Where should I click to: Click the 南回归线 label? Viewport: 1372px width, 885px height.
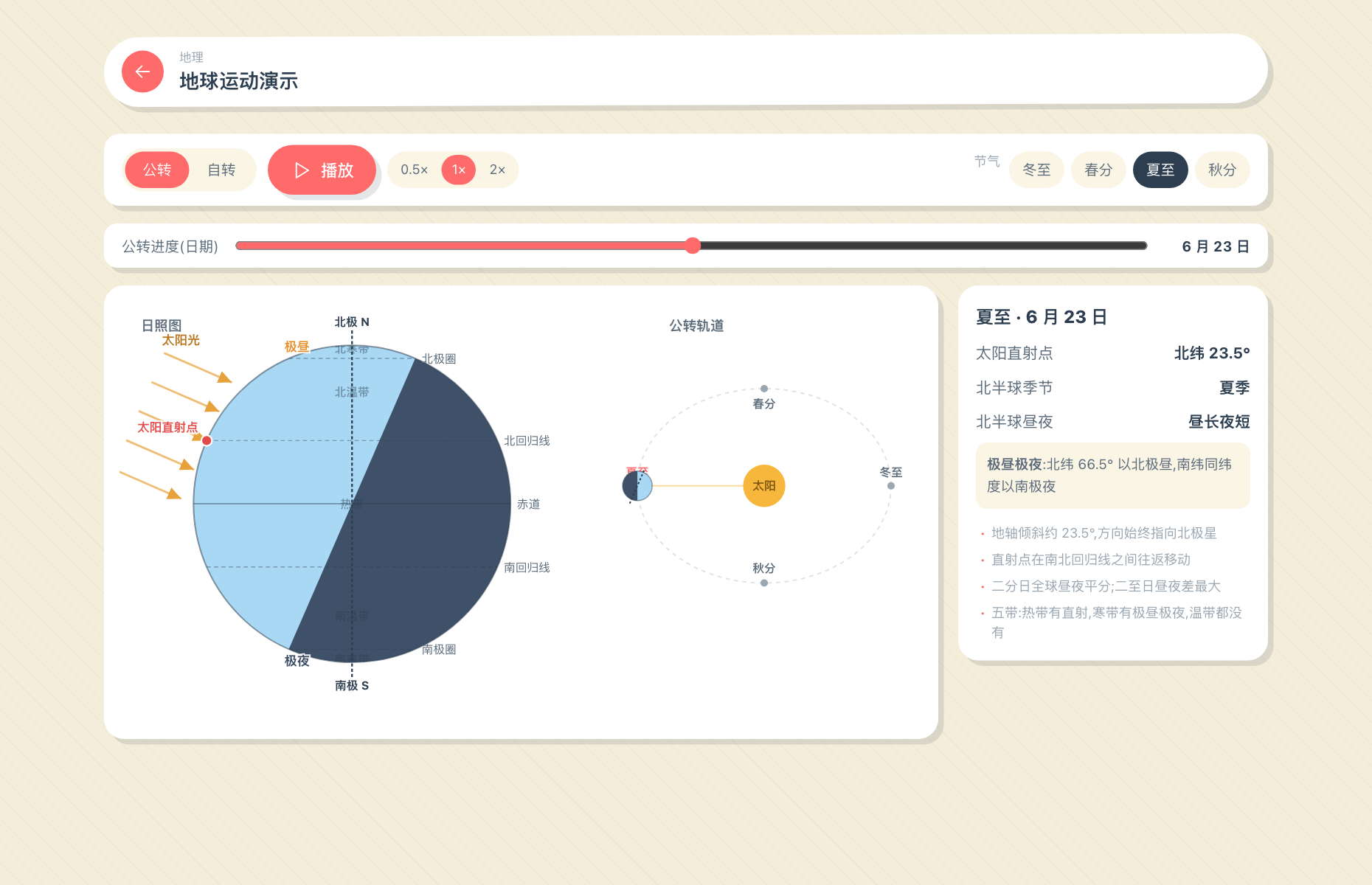527,568
